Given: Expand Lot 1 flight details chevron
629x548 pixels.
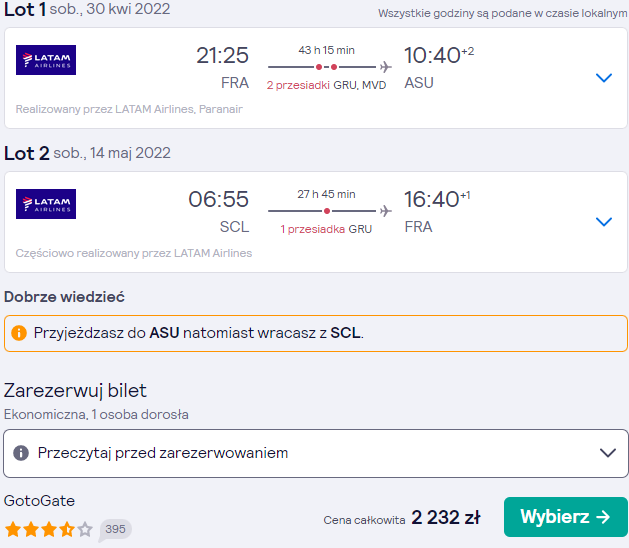Looking at the screenshot, I should 604,78.
